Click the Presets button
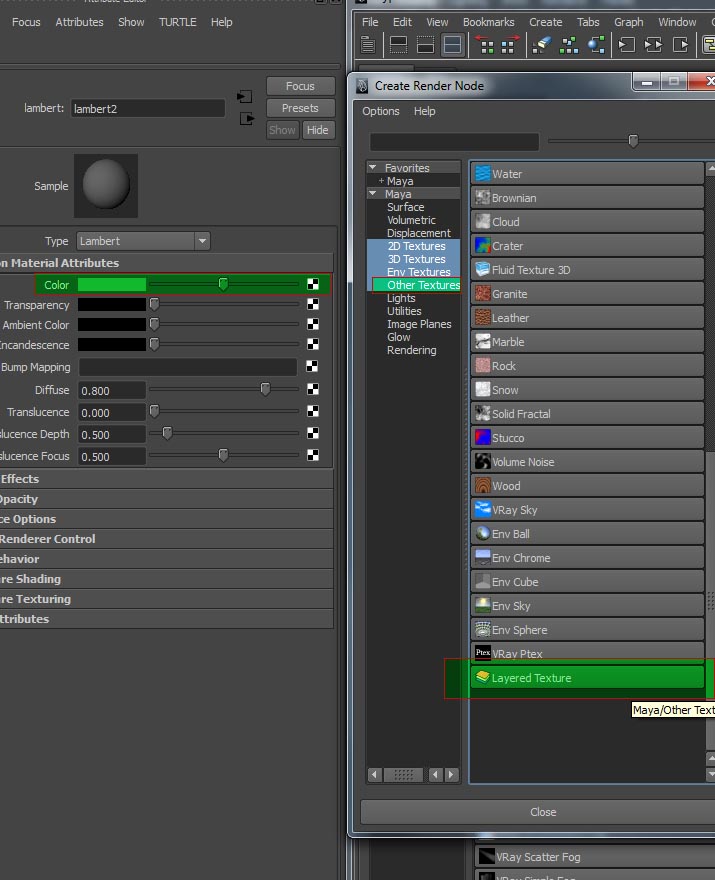The height and width of the screenshot is (880, 715). tap(300, 108)
